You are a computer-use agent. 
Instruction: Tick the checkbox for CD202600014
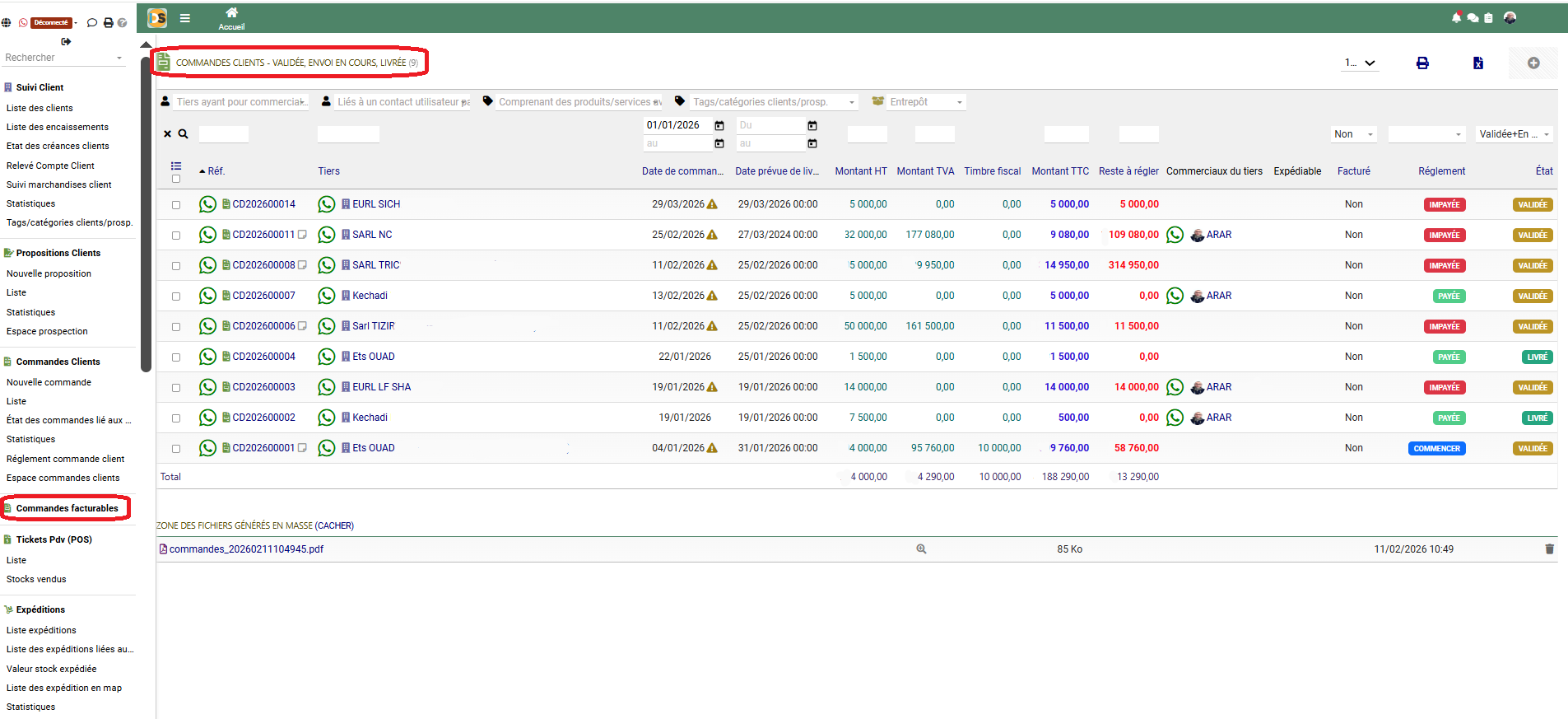coord(176,205)
